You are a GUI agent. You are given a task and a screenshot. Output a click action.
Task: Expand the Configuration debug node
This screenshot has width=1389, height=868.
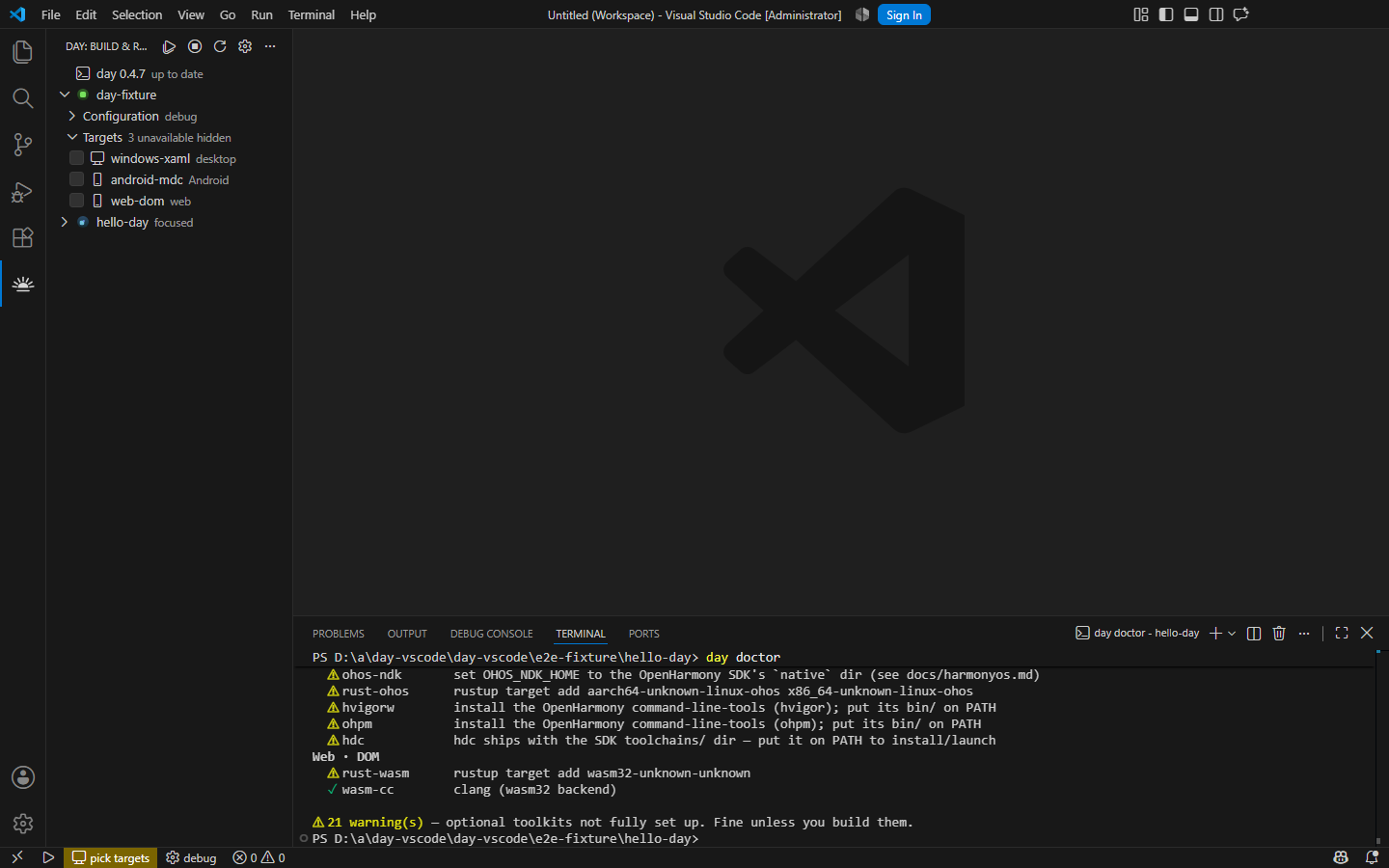click(72, 116)
